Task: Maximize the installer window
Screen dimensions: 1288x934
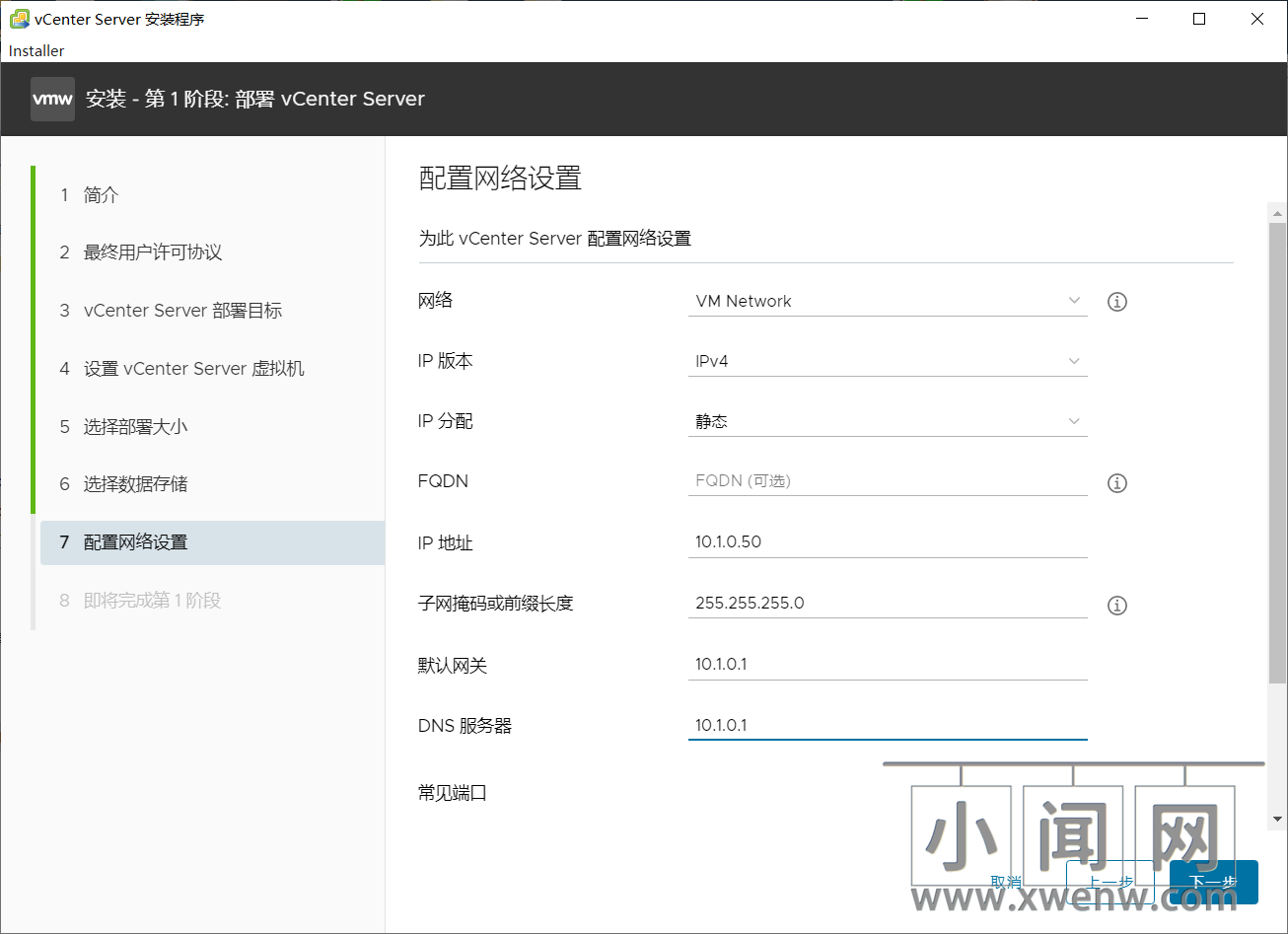Action: (1199, 19)
